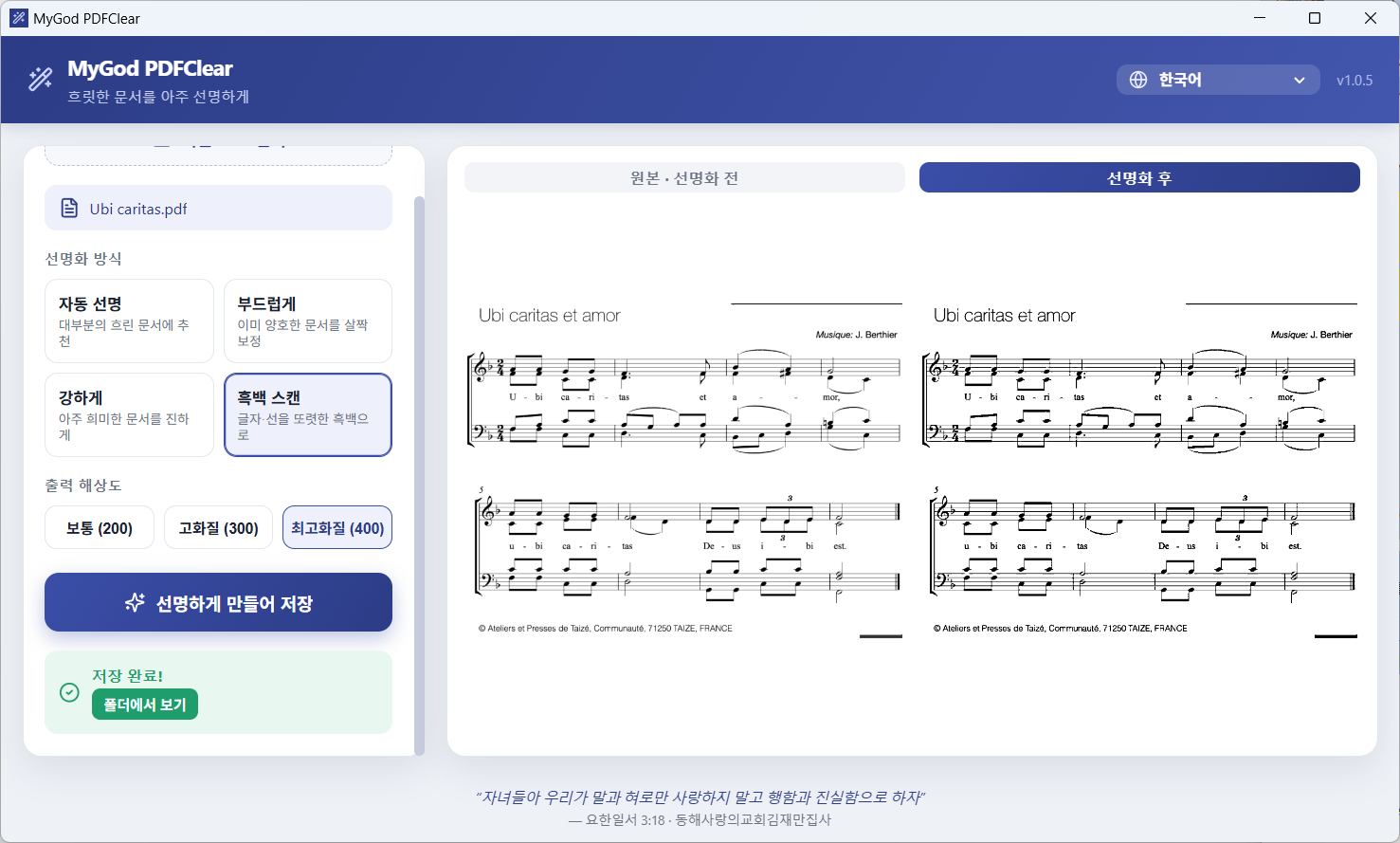Image resolution: width=1400 pixels, height=843 pixels.
Task: Close the MyGod PDFClear window
Action: (x=1371, y=18)
